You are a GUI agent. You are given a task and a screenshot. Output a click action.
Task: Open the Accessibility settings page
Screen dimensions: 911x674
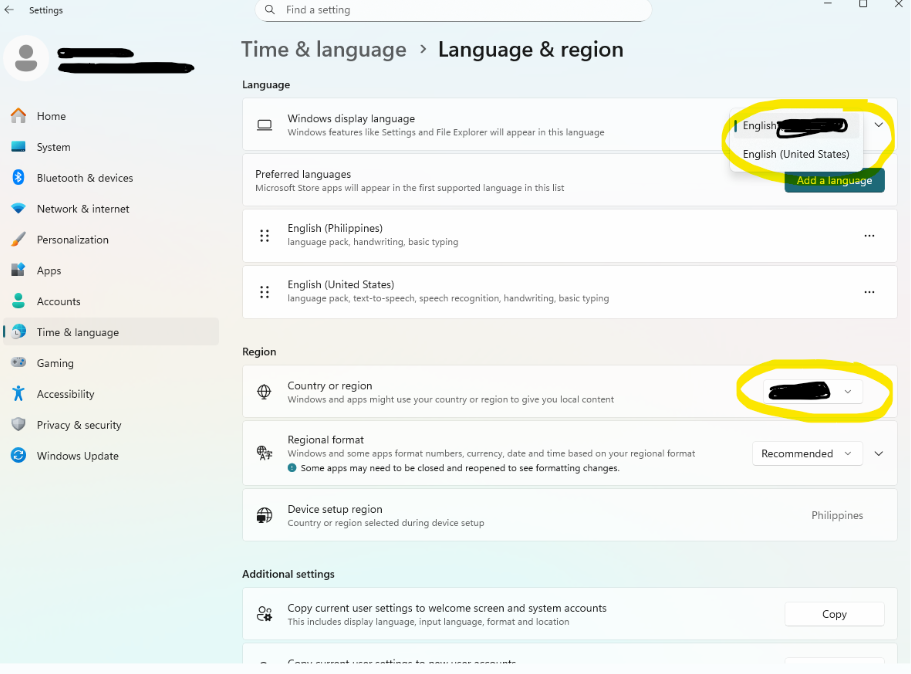coord(111,394)
